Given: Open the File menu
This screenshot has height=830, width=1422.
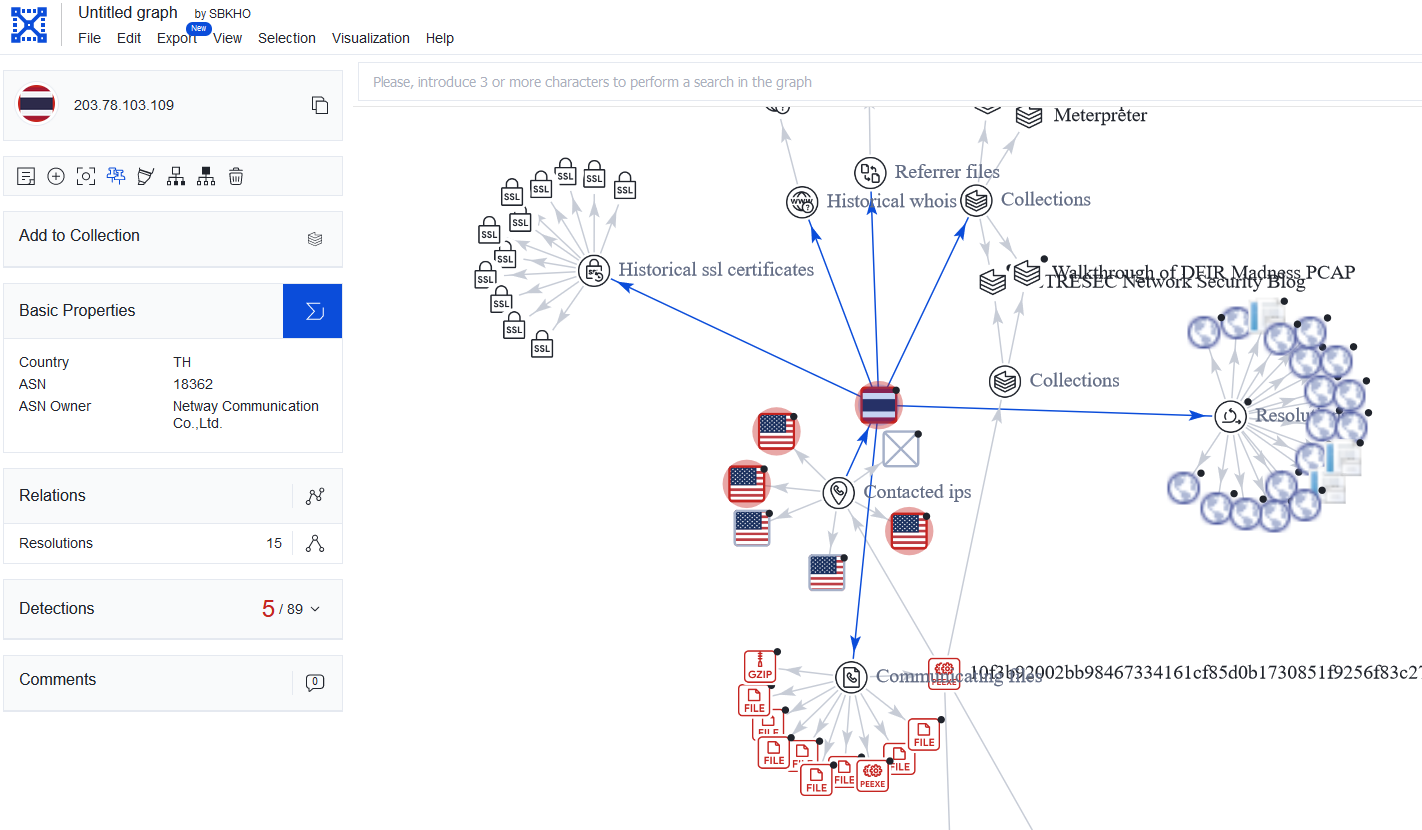Looking at the screenshot, I should (x=89, y=38).
